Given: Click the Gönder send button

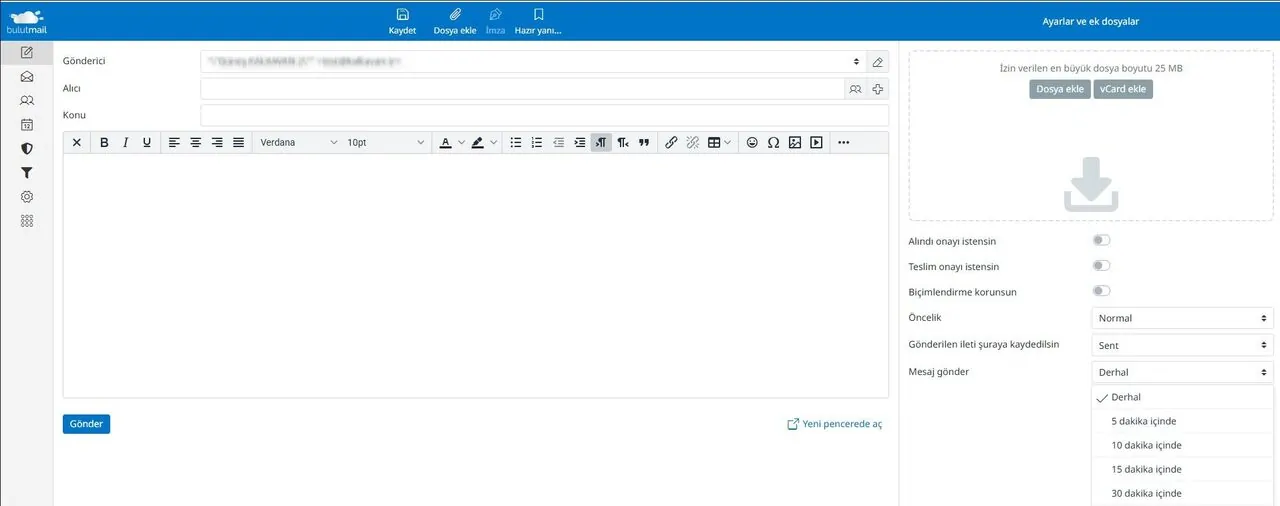Looking at the screenshot, I should click(86, 424).
